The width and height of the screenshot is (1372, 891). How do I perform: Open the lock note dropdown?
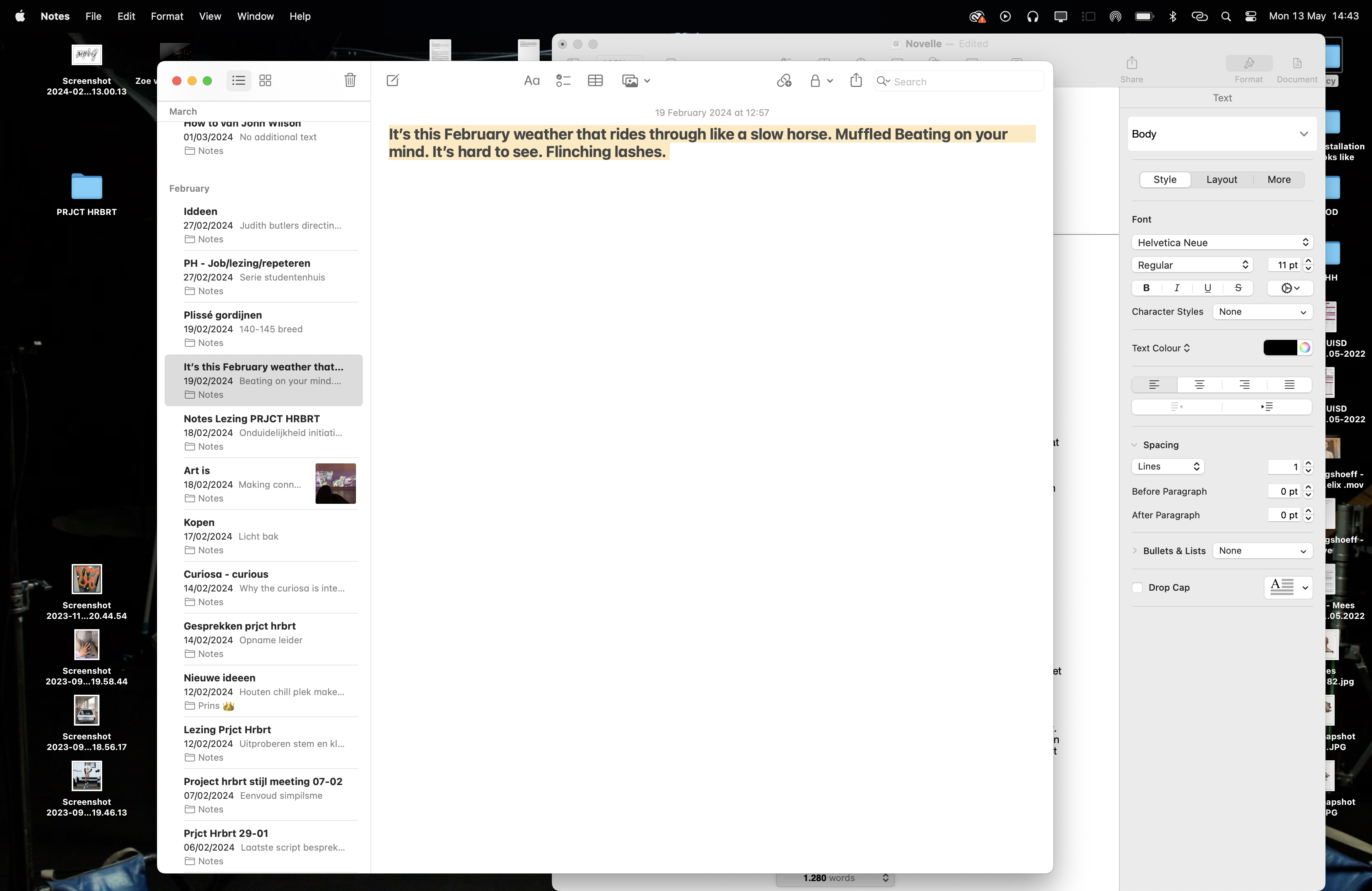(x=821, y=81)
